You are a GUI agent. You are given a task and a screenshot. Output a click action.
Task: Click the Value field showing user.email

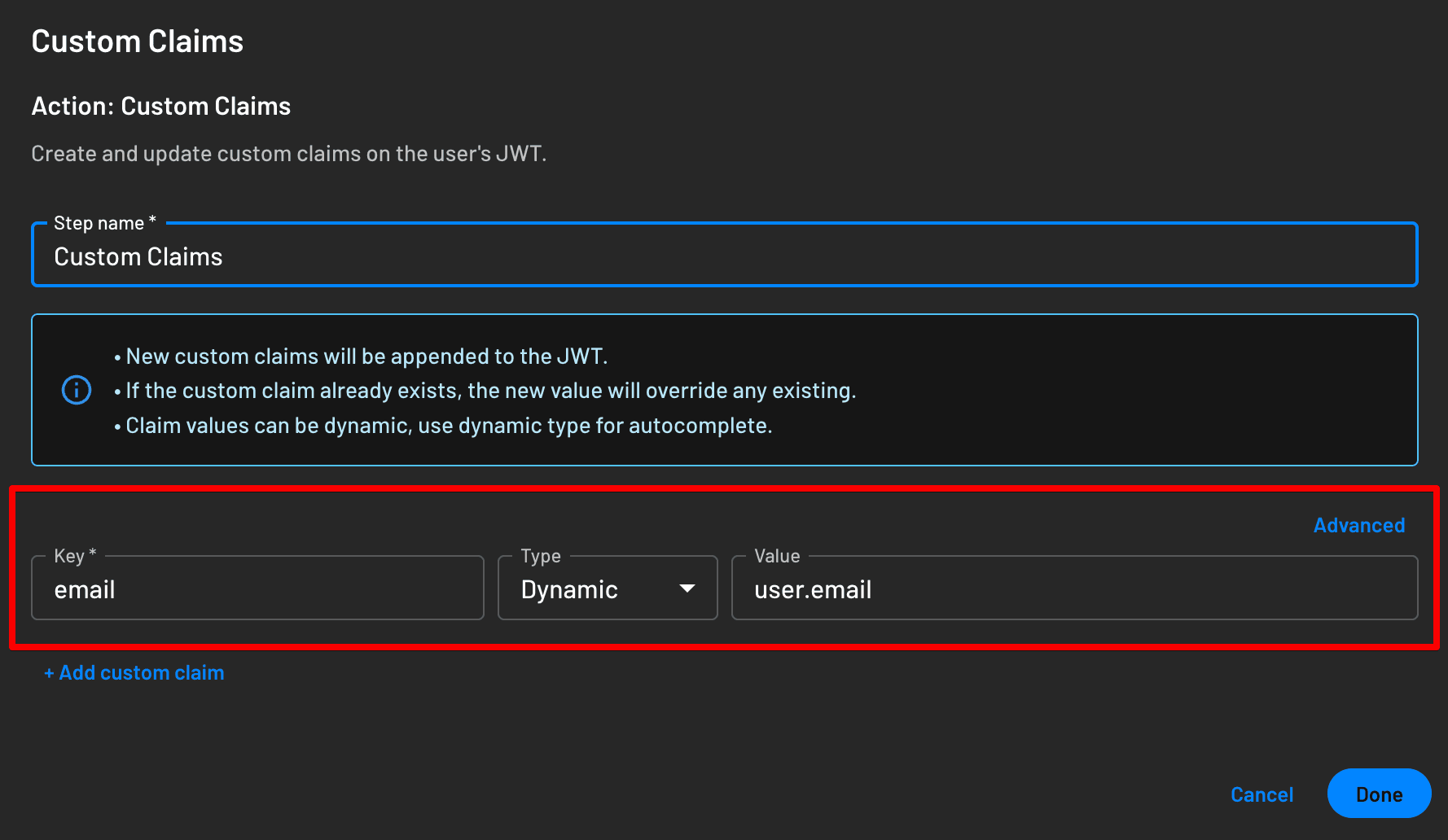(x=1075, y=588)
